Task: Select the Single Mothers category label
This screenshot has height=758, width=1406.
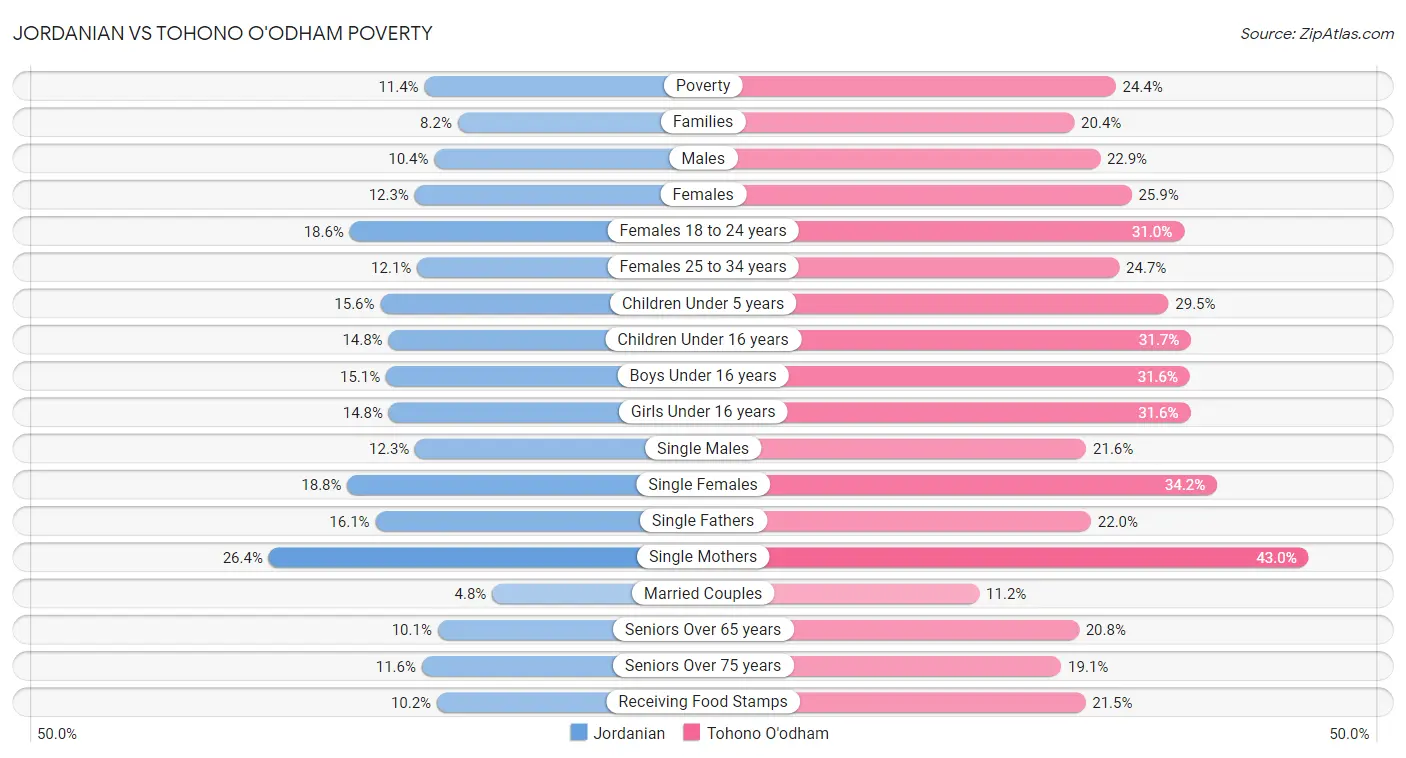Action: coord(703,557)
